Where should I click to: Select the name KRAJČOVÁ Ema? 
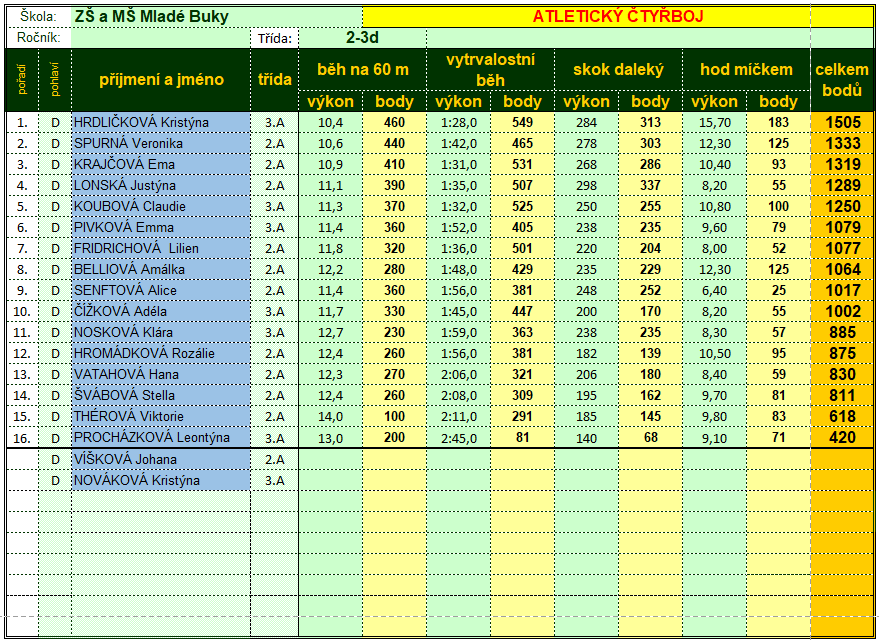point(161,165)
